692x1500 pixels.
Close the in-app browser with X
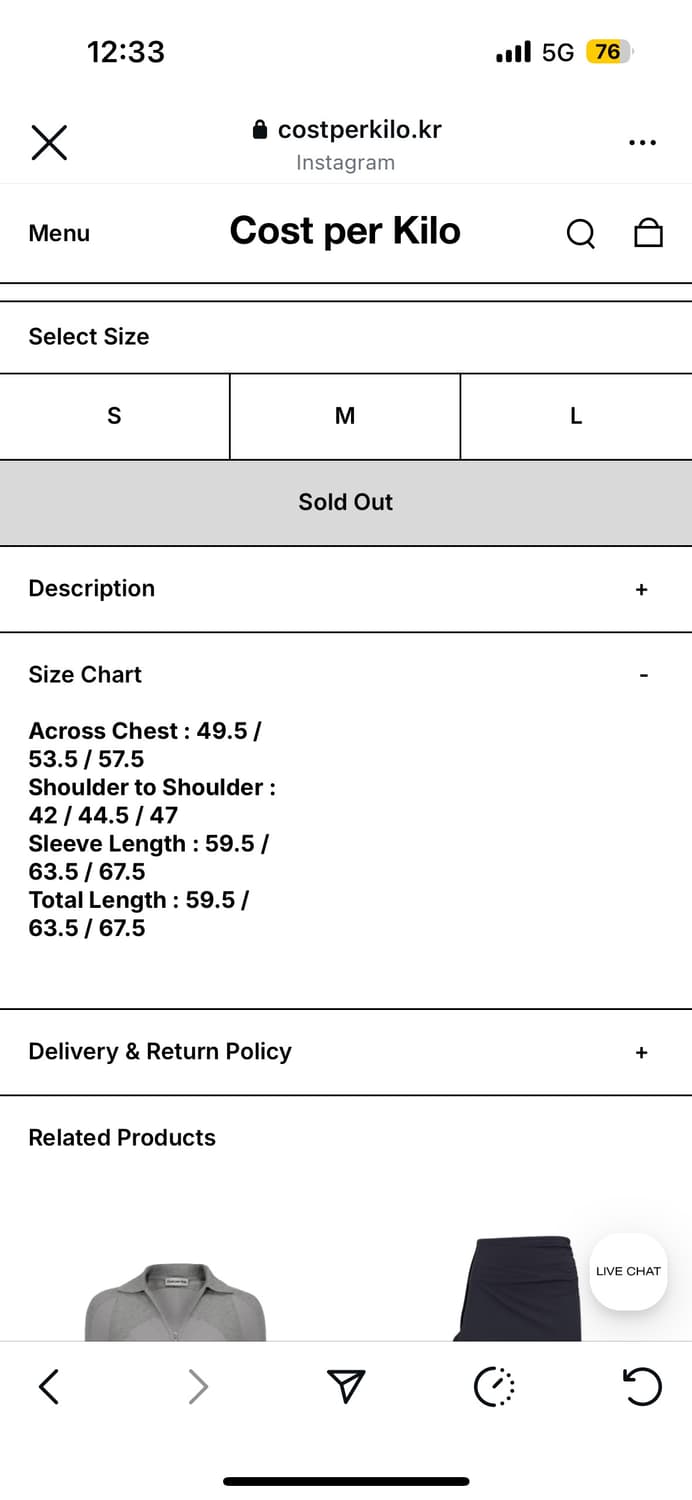pos(49,143)
